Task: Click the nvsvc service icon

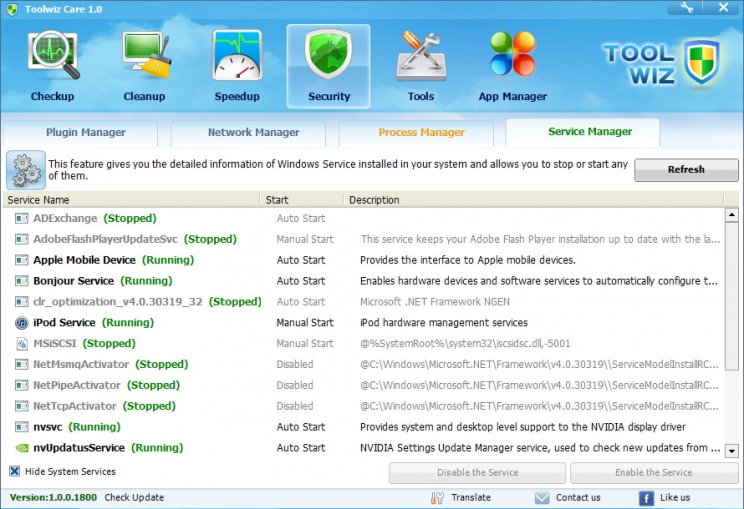Action: (x=21, y=427)
